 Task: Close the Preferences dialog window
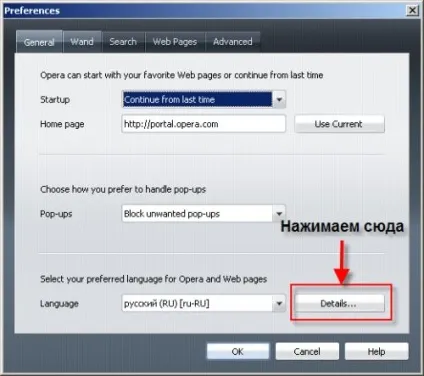pos(413,10)
